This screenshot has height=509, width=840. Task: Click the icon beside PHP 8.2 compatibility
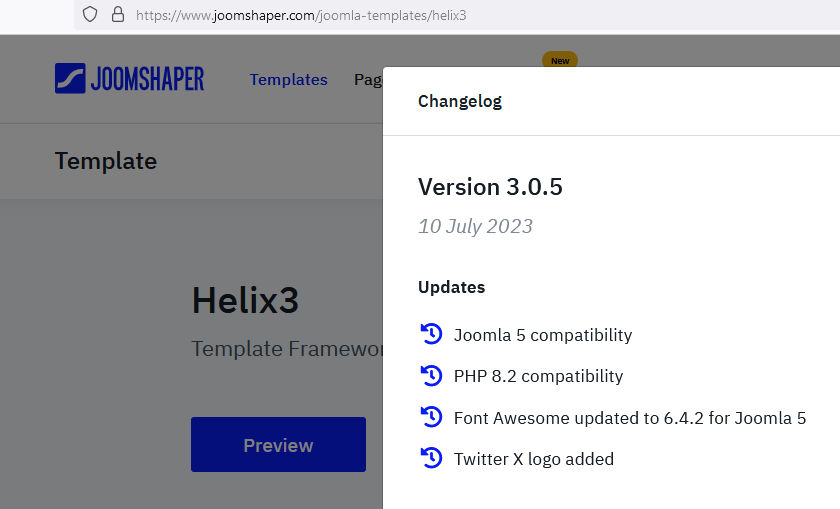(431, 376)
